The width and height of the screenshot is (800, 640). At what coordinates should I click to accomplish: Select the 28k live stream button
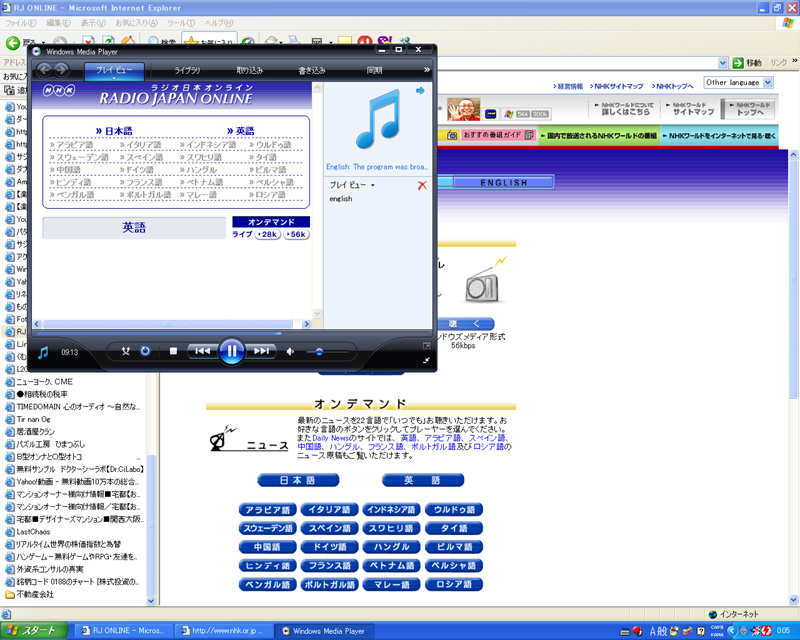268,234
